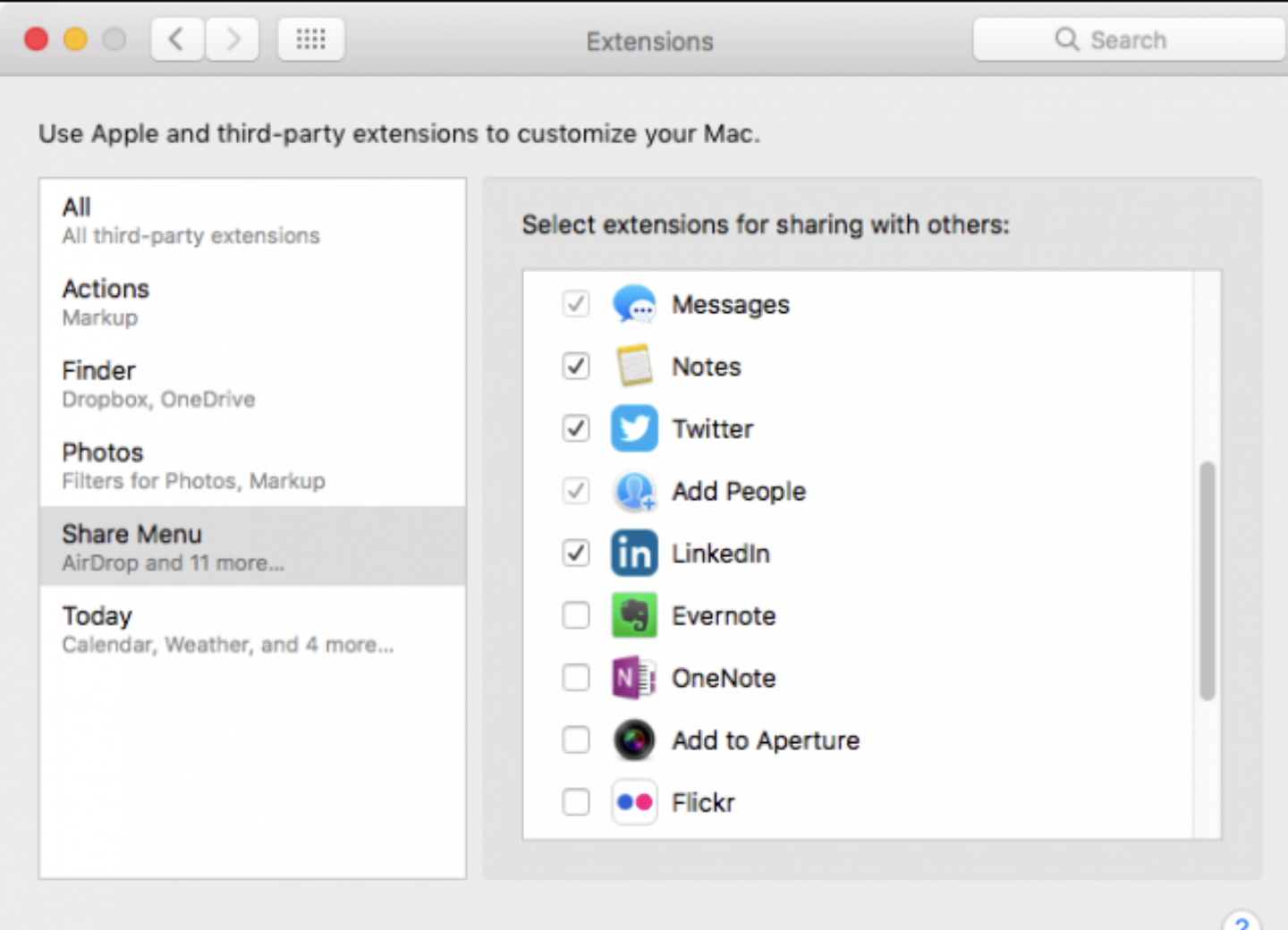Viewport: 1288px width, 930px height.
Task: Open the Today extensions category
Action: 252,629
